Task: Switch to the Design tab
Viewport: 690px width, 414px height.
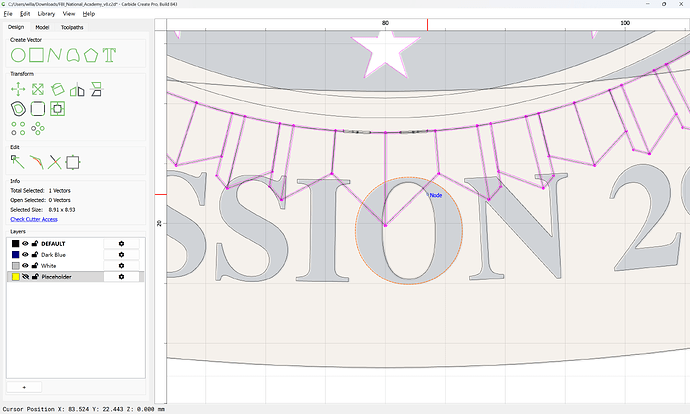Action: (16, 27)
